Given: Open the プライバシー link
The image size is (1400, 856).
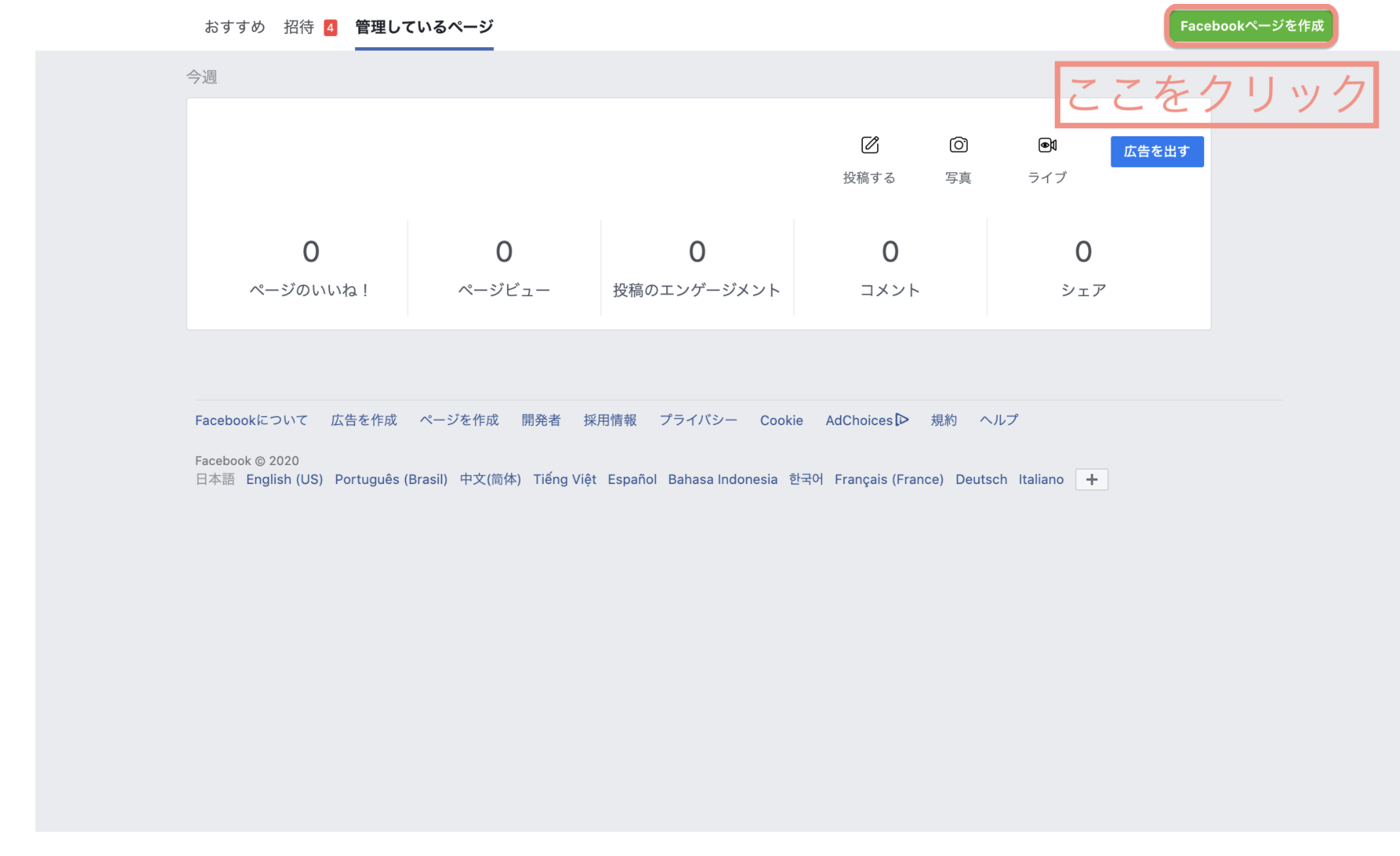Looking at the screenshot, I should point(698,420).
